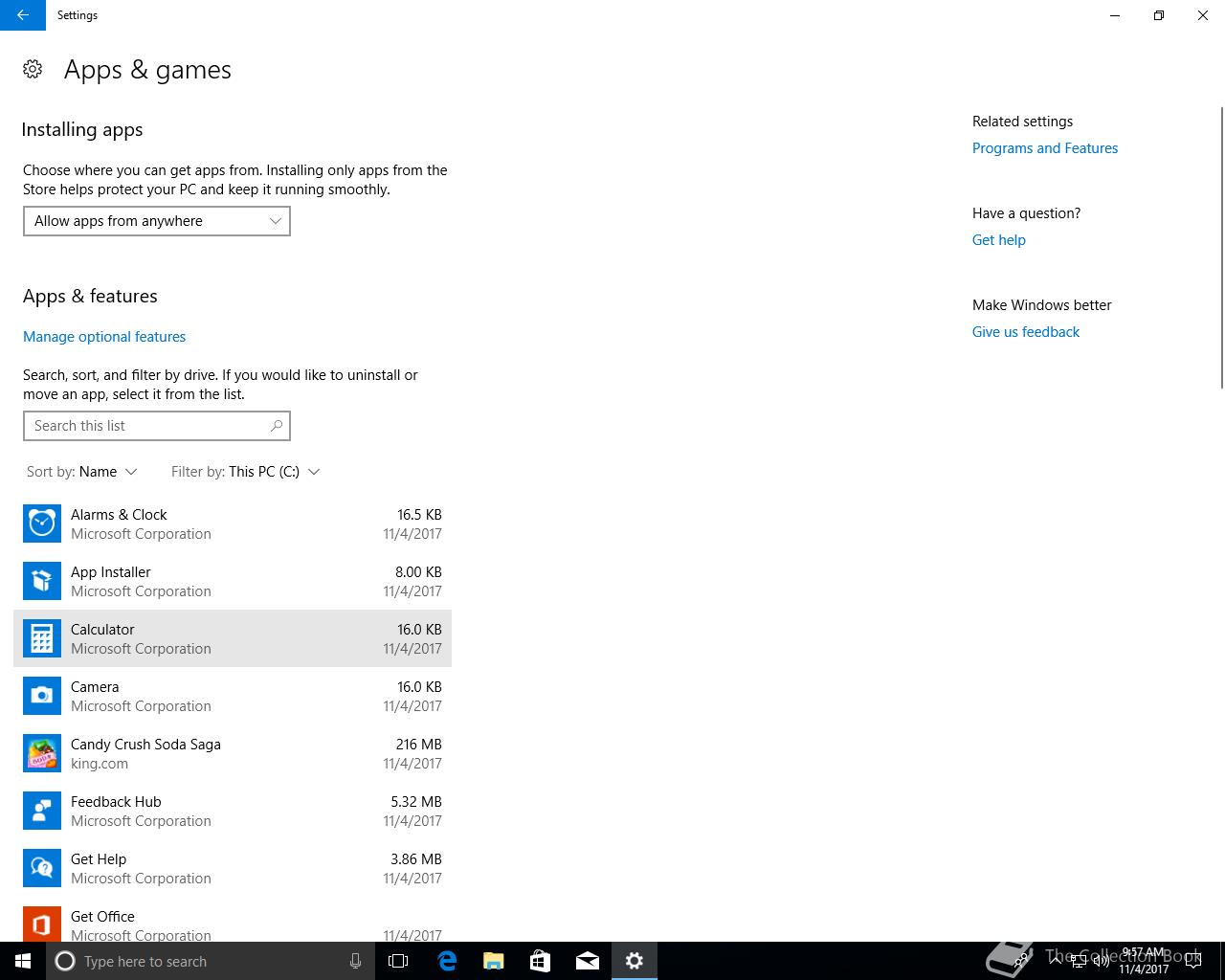Click the gear icon beside Apps & games
Viewport: 1225px width, 980px height.
click(x=33, y=69)
